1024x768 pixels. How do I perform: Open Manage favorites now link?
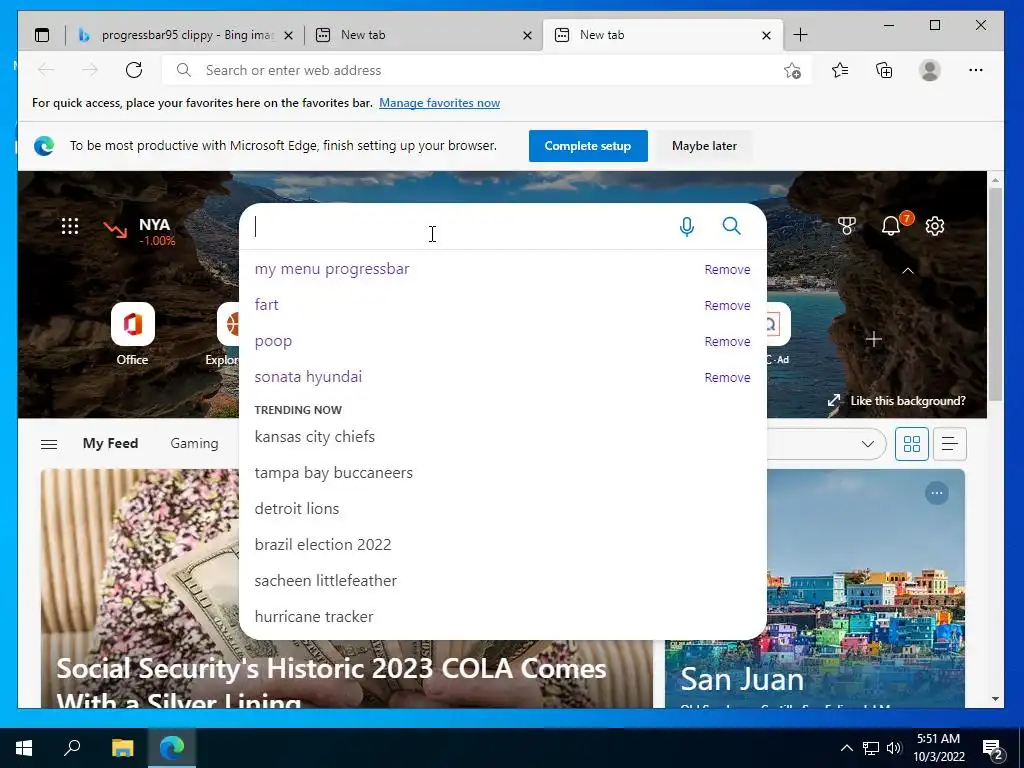(440, 103)
